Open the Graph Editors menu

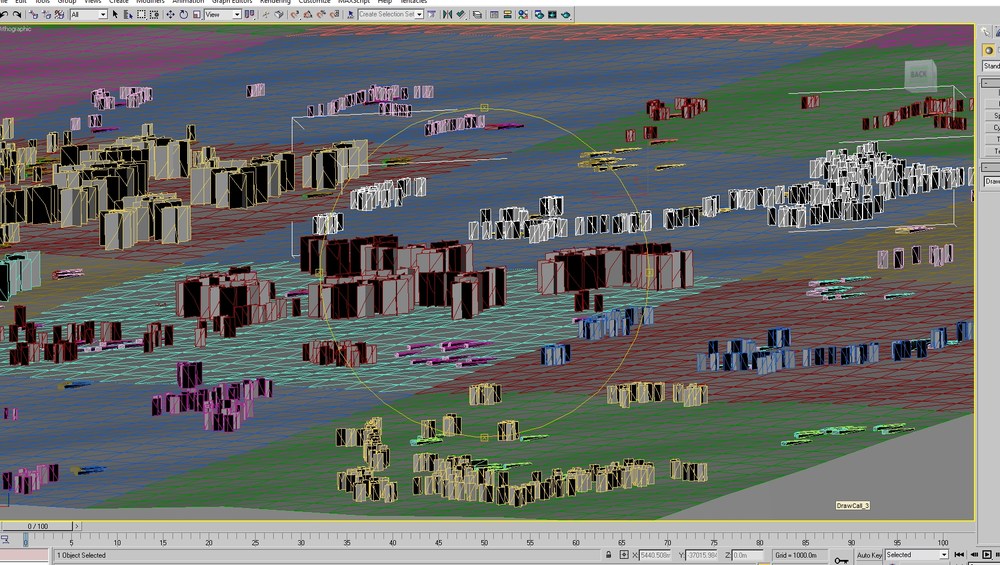(232, 2)
